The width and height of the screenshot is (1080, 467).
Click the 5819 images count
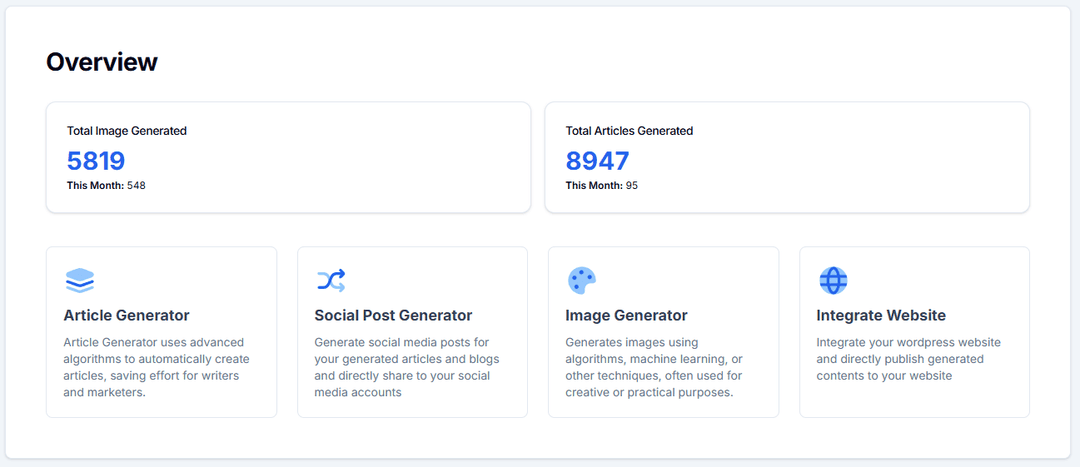coord(96,161)
